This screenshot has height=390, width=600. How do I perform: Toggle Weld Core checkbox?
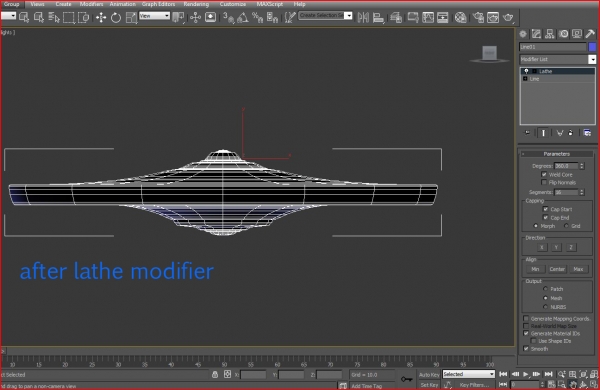coord(544,175)
